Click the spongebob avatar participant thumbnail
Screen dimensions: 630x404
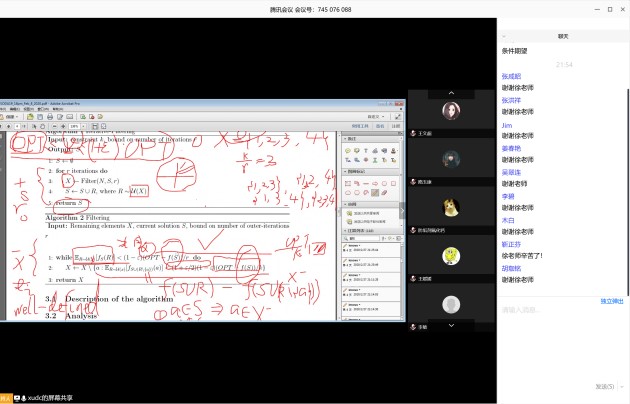[451, 256]
